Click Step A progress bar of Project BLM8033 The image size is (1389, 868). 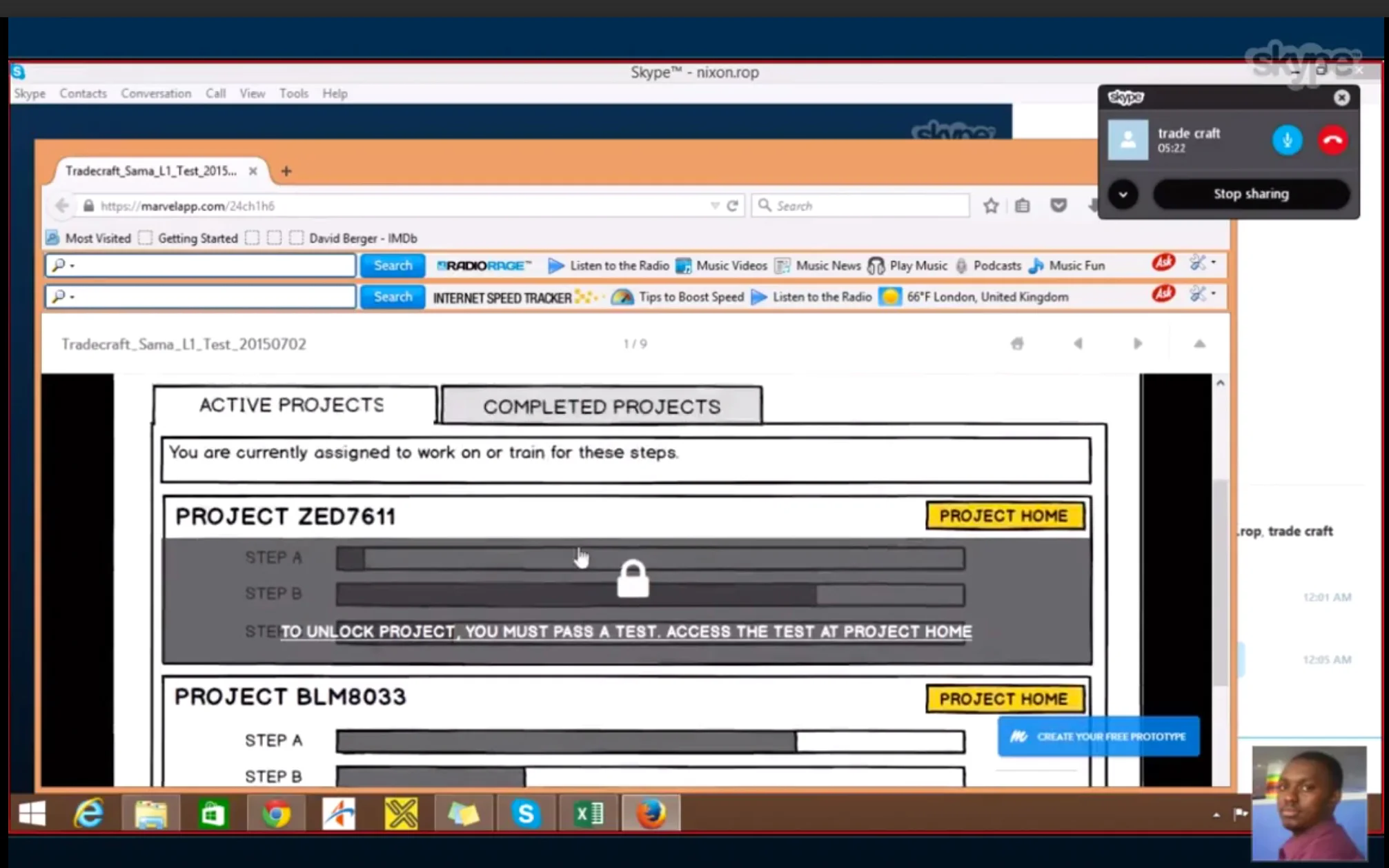(650, 741)
